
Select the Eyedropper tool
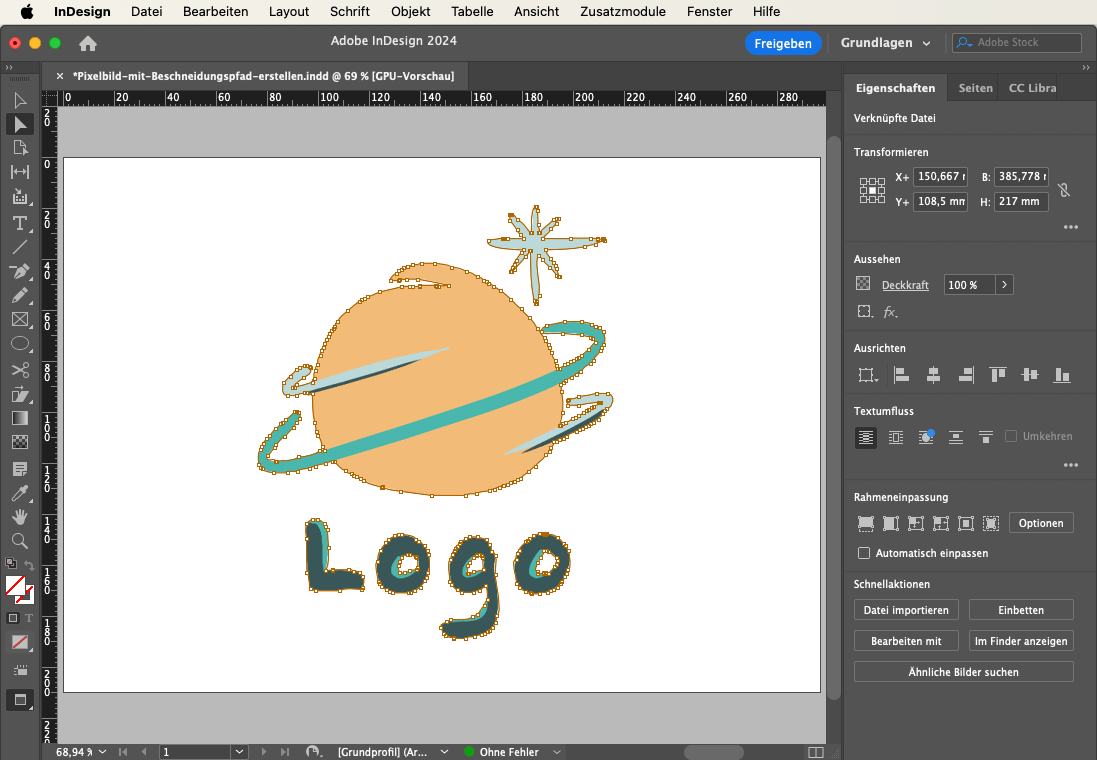[x=19, y=493]
